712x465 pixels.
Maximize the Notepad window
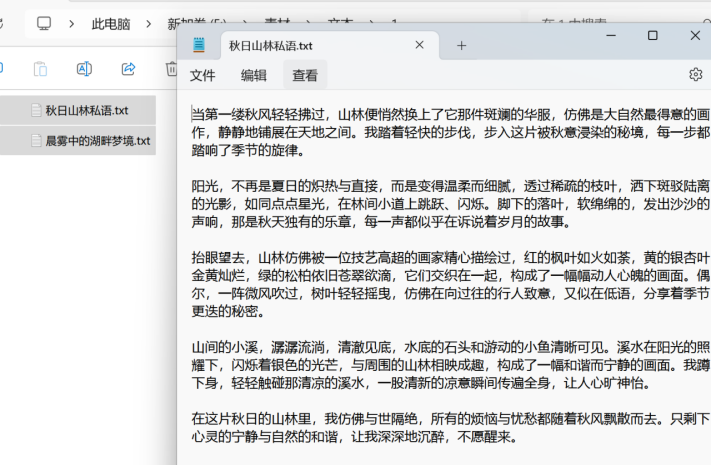tap(652, 36)
